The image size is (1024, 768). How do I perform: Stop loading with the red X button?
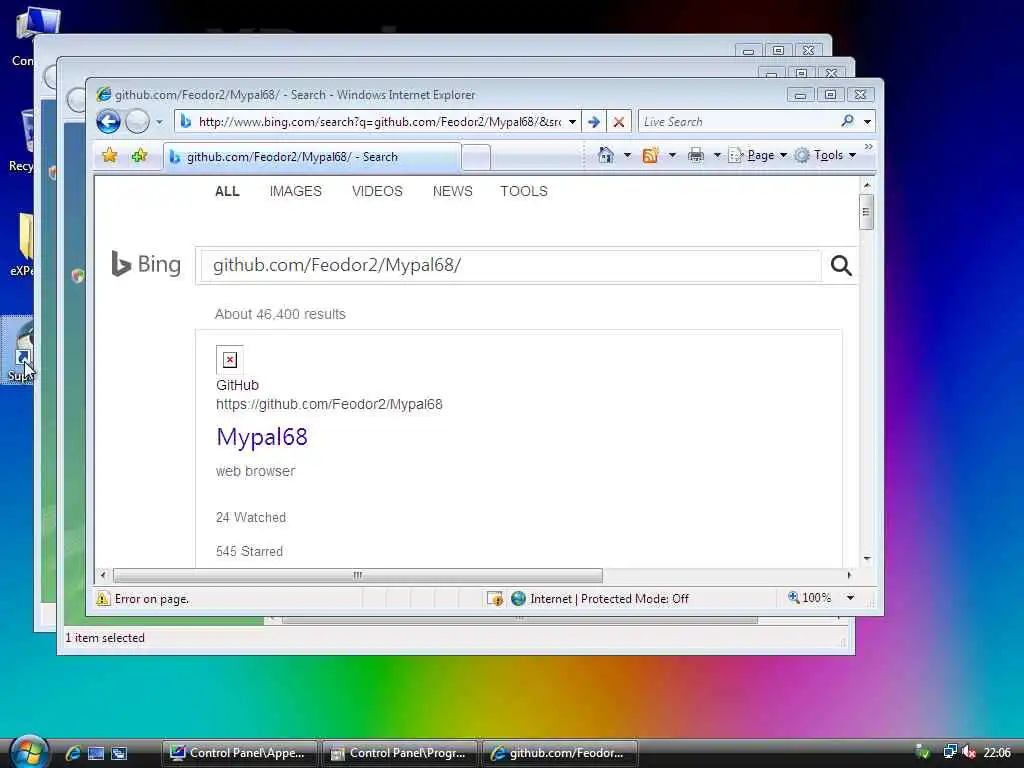coord(618,121)
